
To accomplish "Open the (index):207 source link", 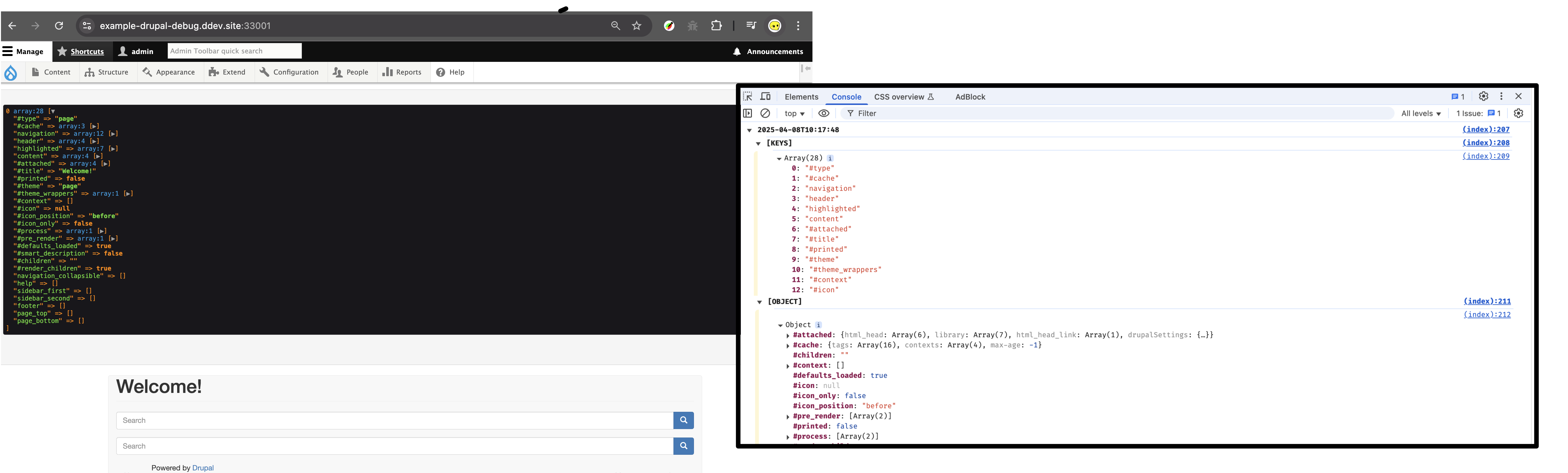I will click(x=1486, y=130).
